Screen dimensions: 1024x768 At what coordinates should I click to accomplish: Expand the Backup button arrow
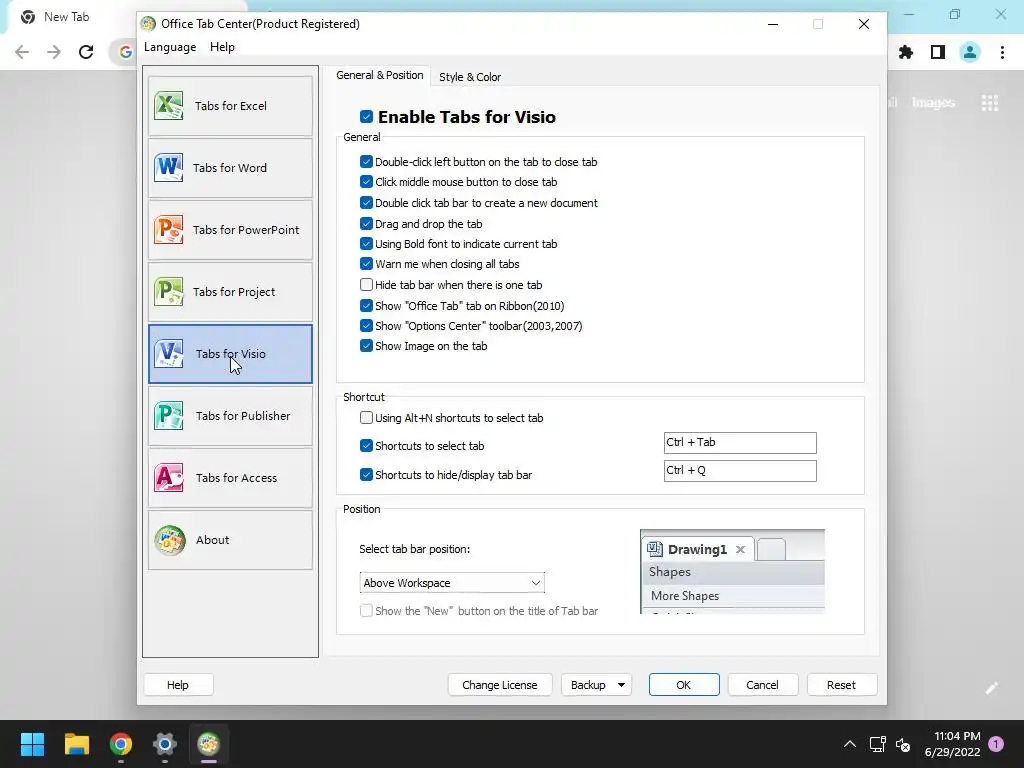[621, 685]
